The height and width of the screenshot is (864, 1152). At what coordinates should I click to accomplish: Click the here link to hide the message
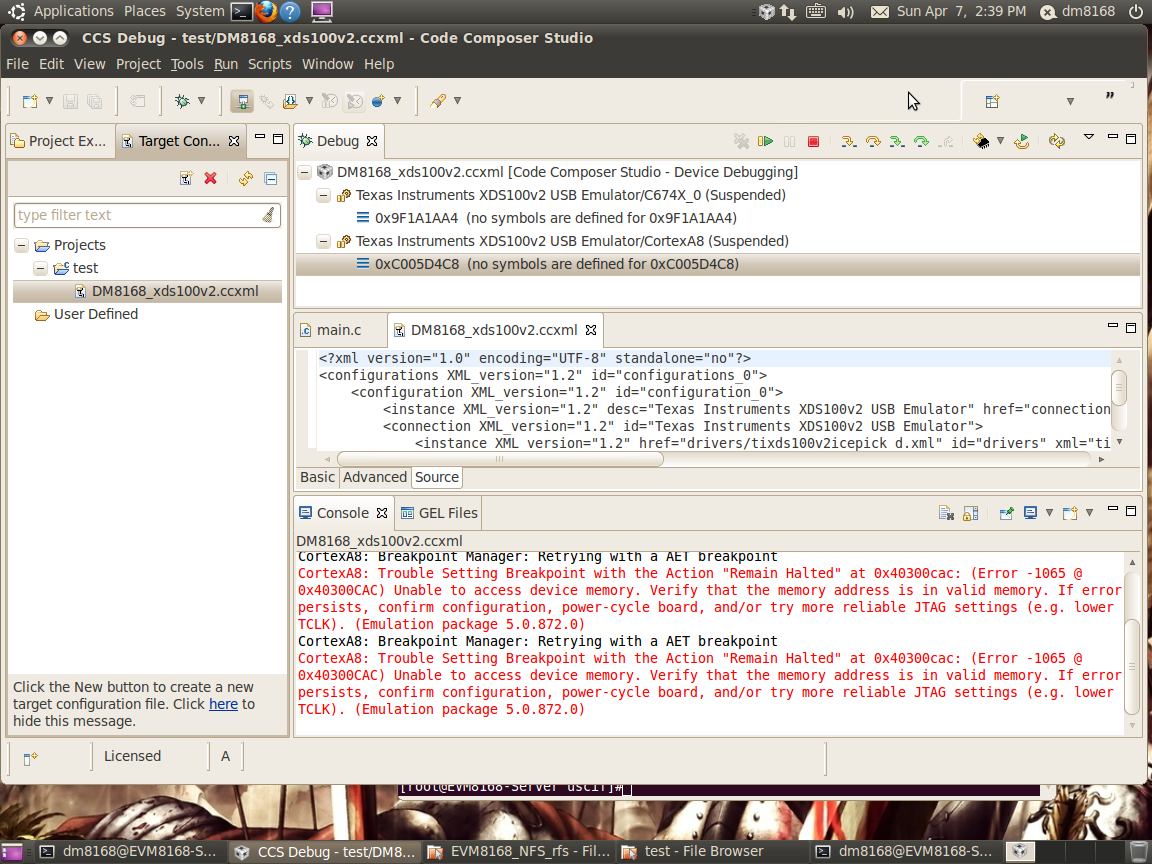222,703
